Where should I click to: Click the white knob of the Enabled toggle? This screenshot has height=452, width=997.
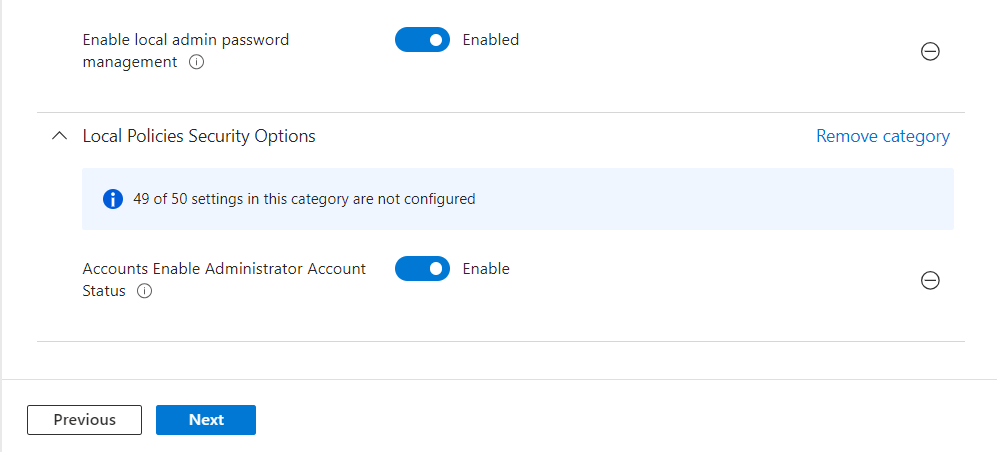(436, 40)
